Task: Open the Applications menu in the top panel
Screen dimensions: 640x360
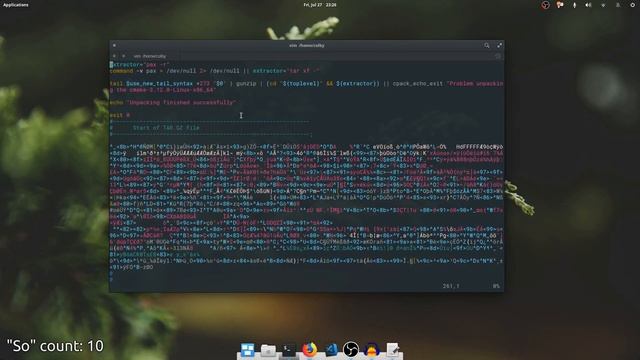Action: click(16, 5)
